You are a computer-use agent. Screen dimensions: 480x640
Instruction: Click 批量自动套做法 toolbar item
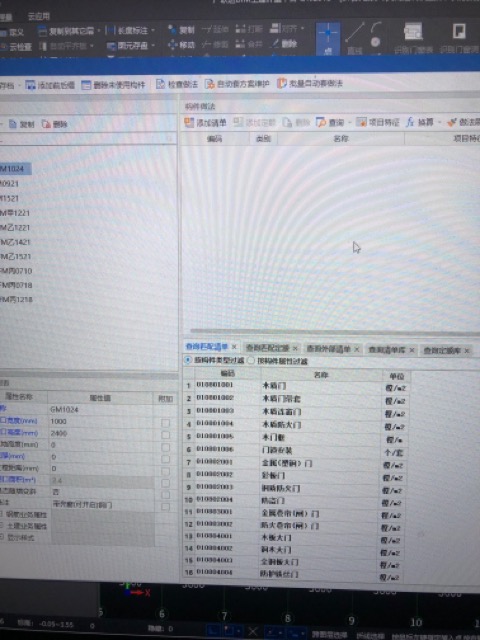click(x=310, y=83)
